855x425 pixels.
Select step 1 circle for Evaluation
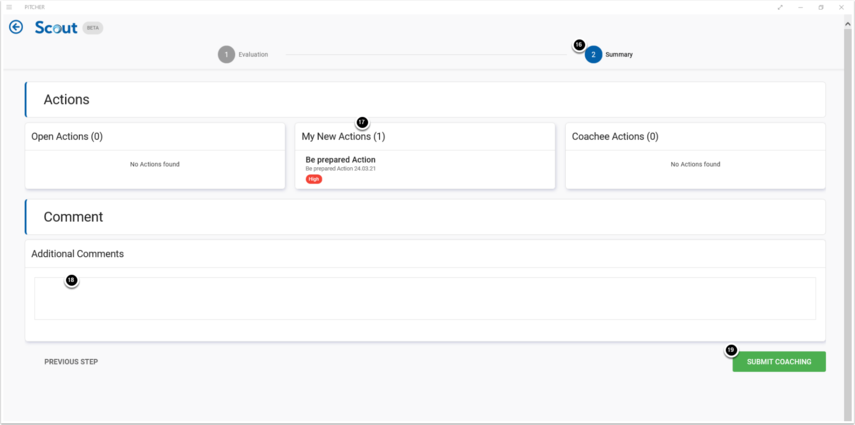(x=226, y=54)
